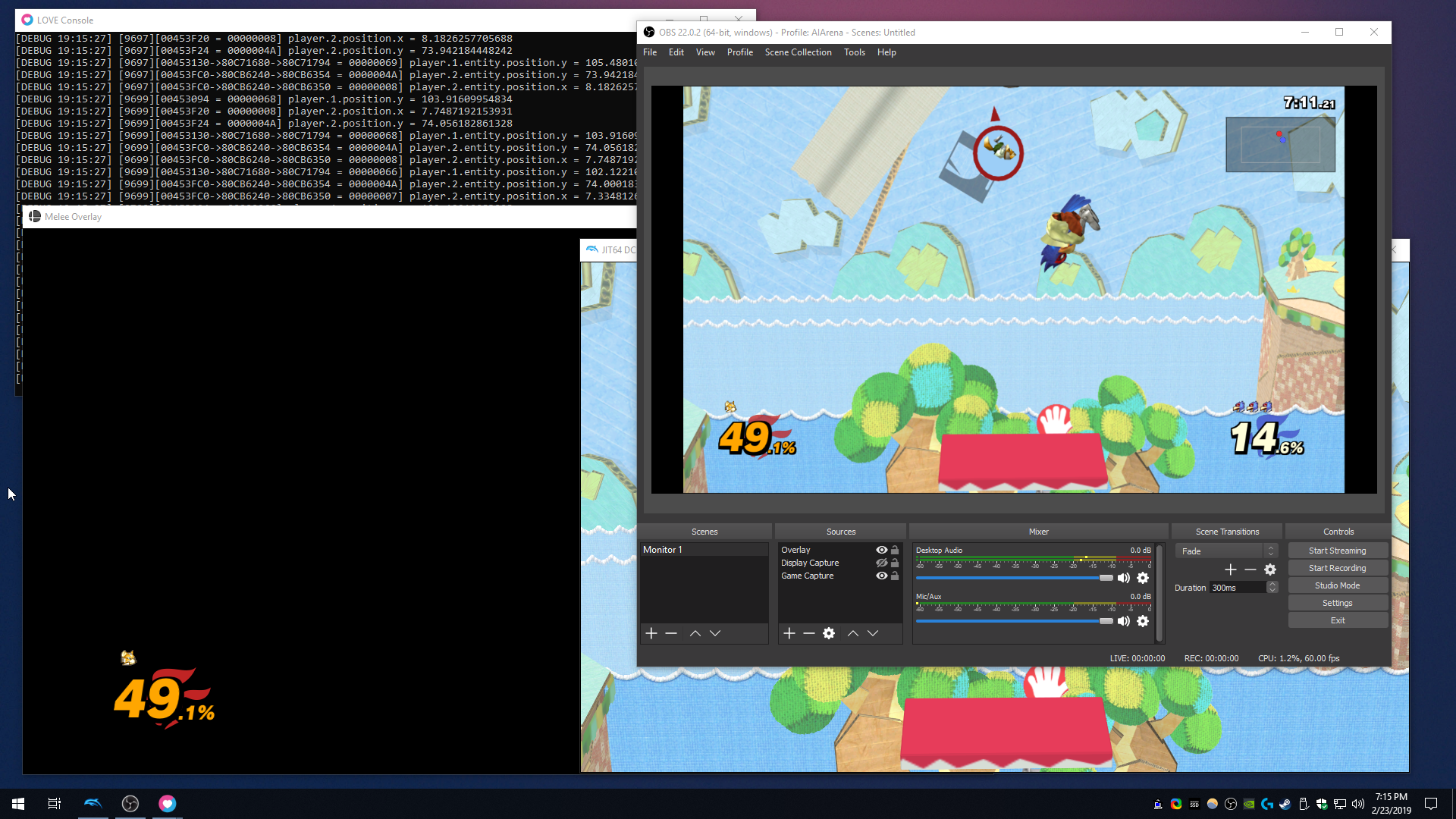Image resolution: width=1456 pixels, height=819 pixels.
Task: Add a scene transition with the plus icon
Action: coord(1231,570)
